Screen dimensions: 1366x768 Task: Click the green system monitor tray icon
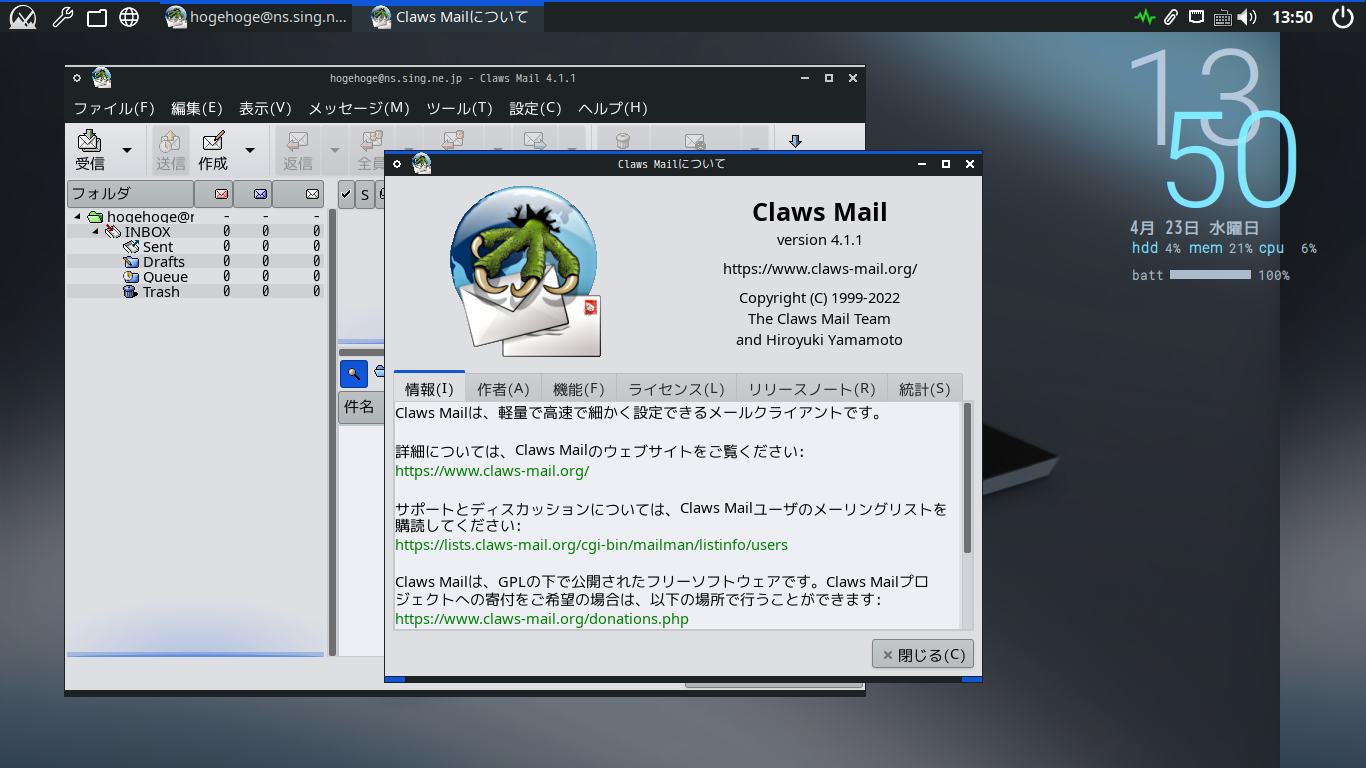[x=1145, y=17]
